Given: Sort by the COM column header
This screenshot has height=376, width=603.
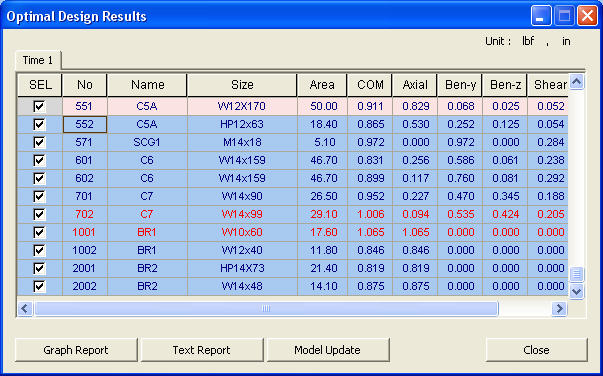Looking at the screenshot, I should [370, 85].
